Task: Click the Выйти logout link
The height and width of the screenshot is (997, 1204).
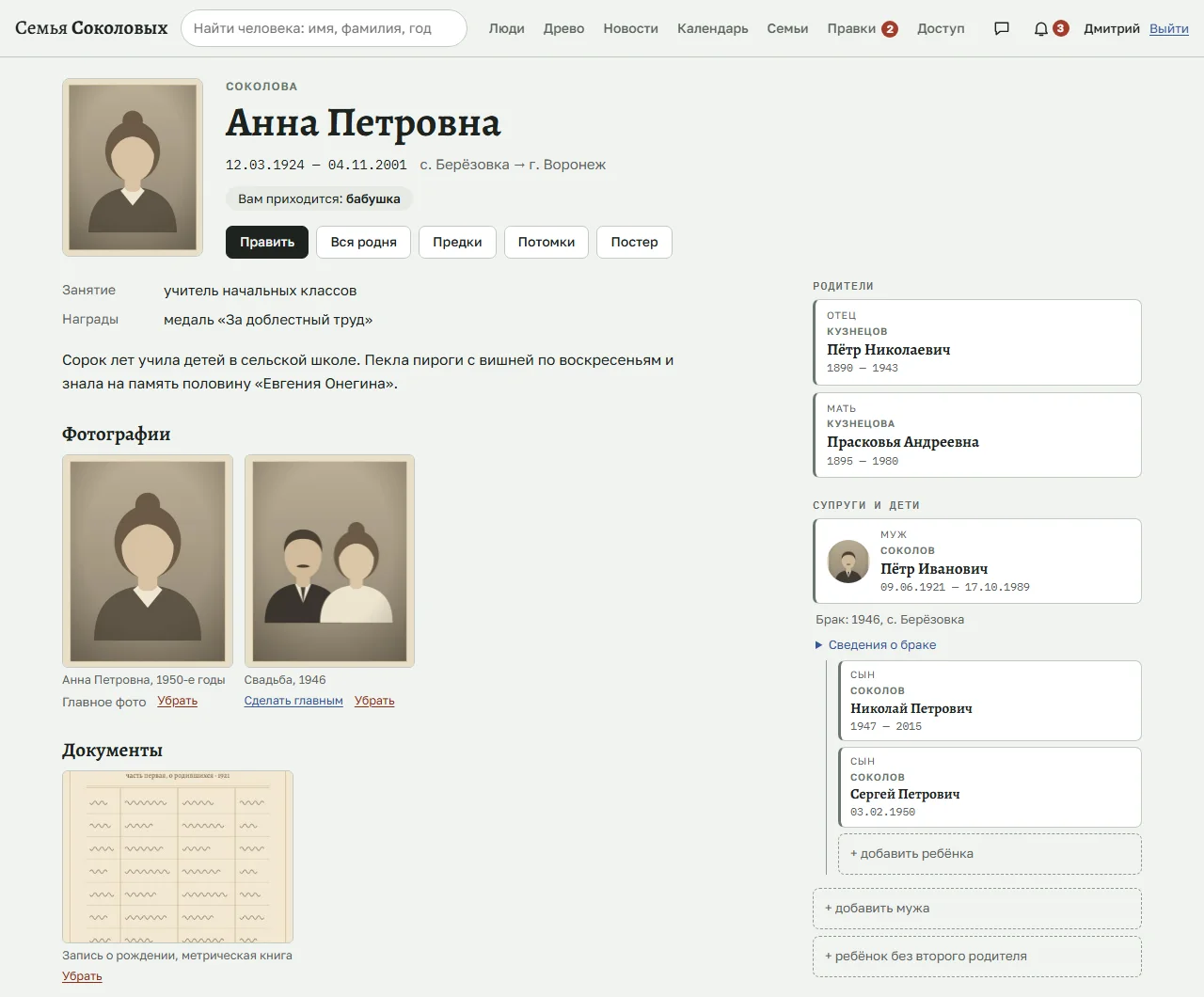Action: pos(1169,28)
